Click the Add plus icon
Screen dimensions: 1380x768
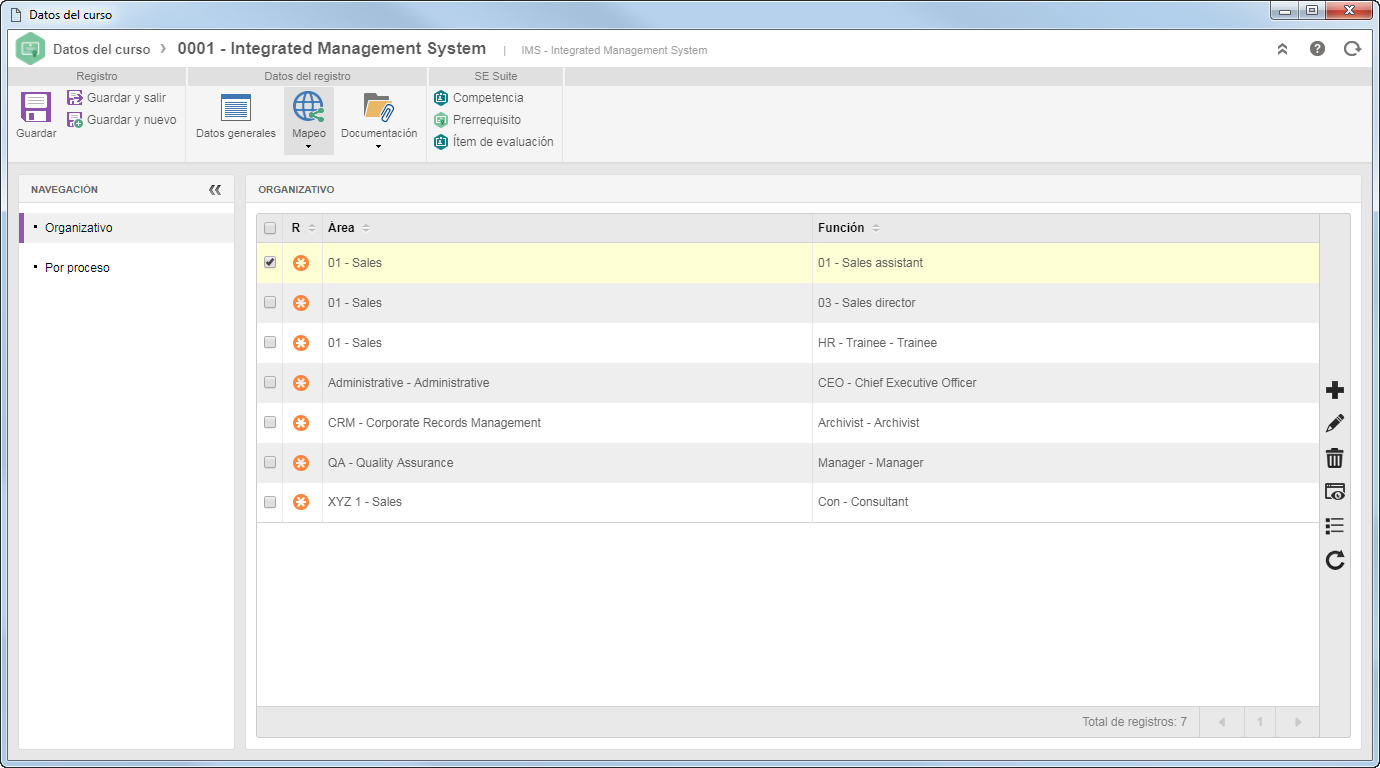click(1334, 390)
